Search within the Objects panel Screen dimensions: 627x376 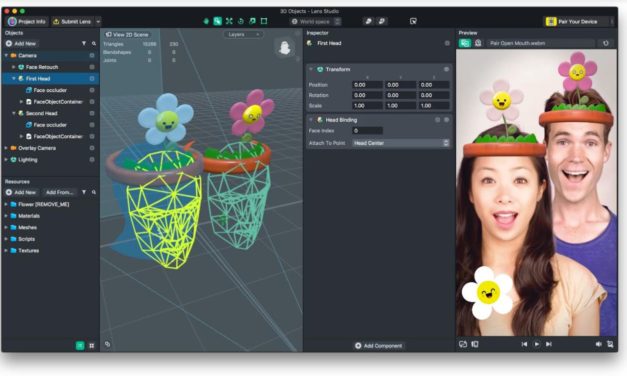tap(94, 43)
